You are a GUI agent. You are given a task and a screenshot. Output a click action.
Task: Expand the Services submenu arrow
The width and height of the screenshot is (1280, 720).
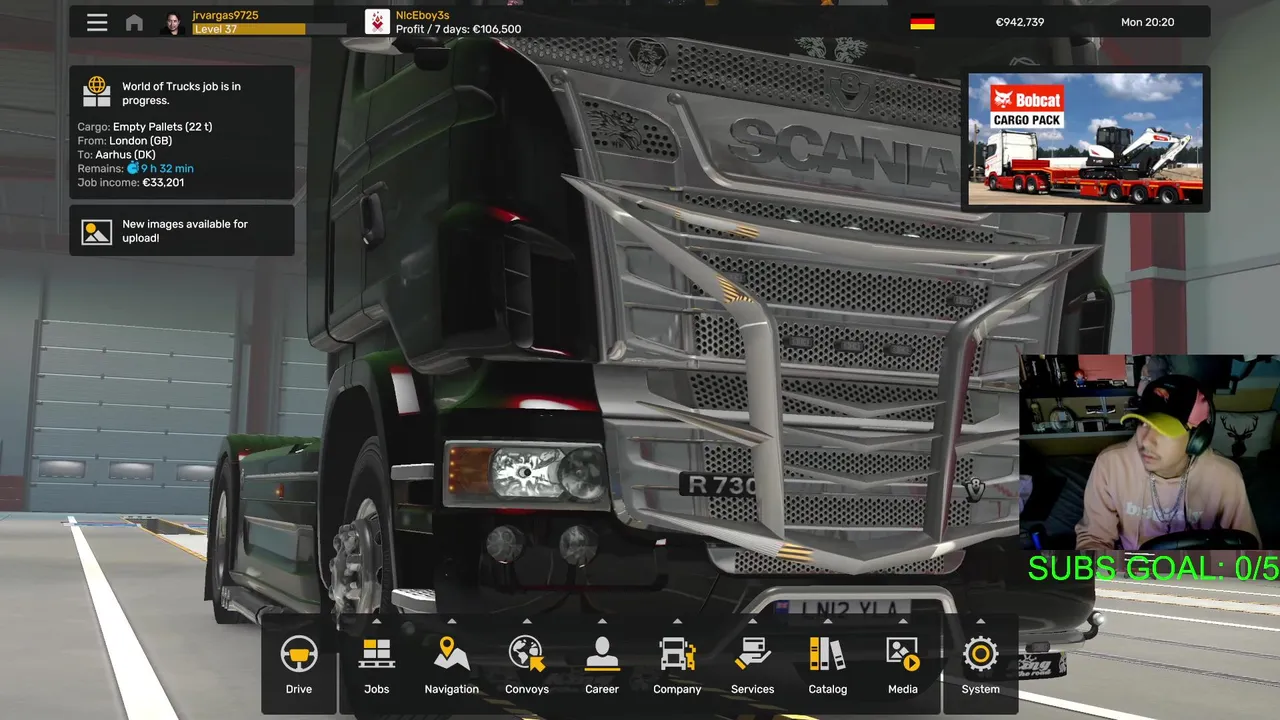[752, 621]
